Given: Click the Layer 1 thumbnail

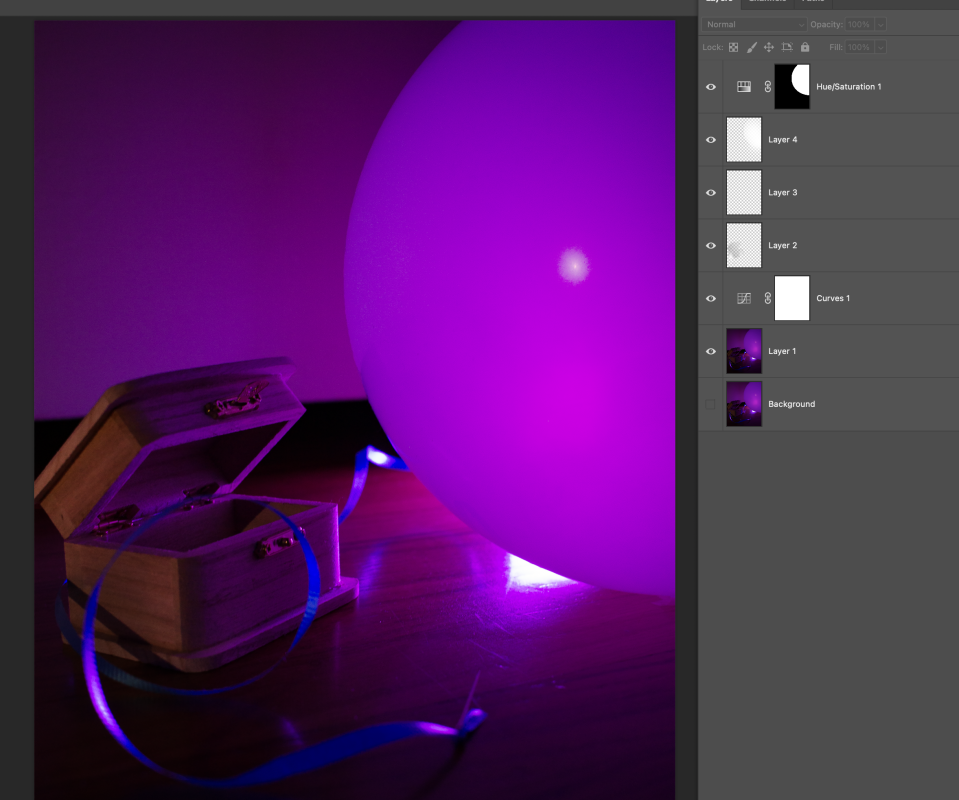Looking at the screenshot, I should pyautogui.click(x=744, y=351).
